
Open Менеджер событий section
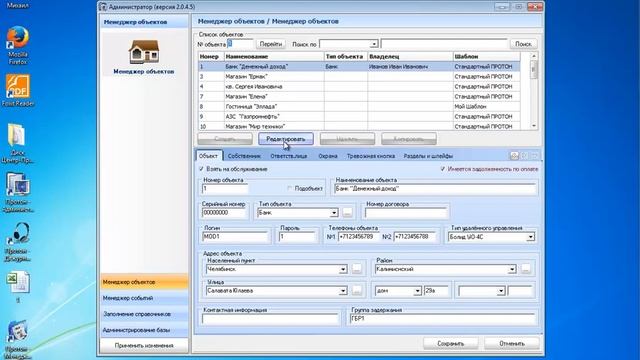click(144, 298)
